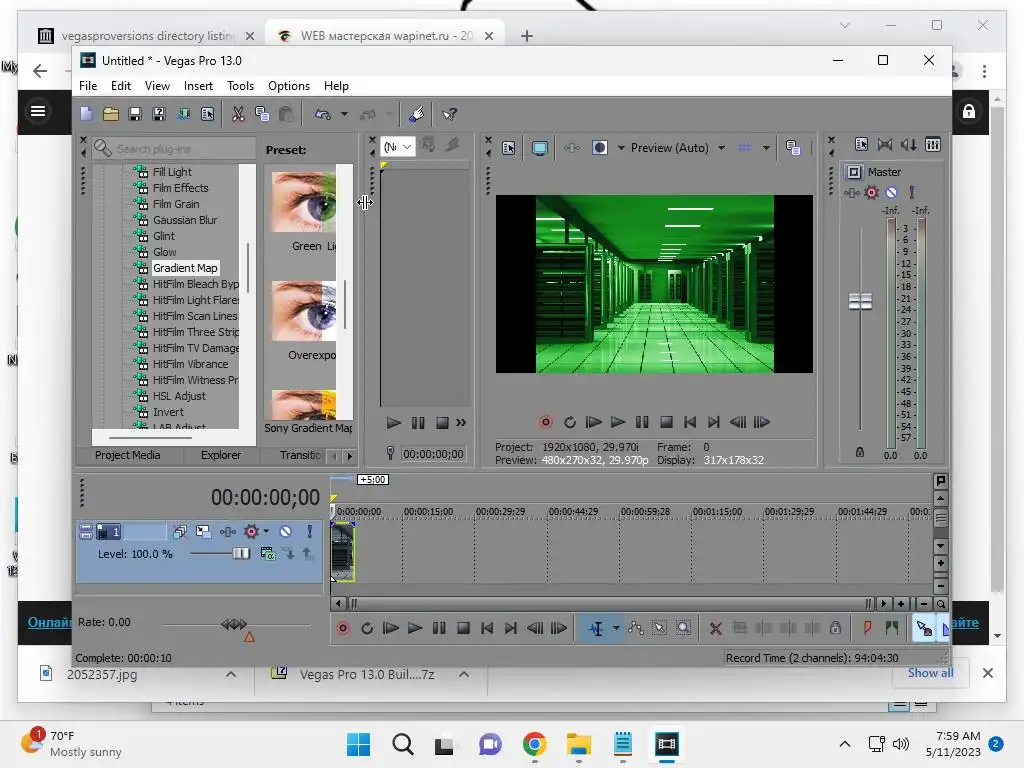The image size is (1024, 768).
Task: Open a new Chrome tab
Action: [527, 36]
